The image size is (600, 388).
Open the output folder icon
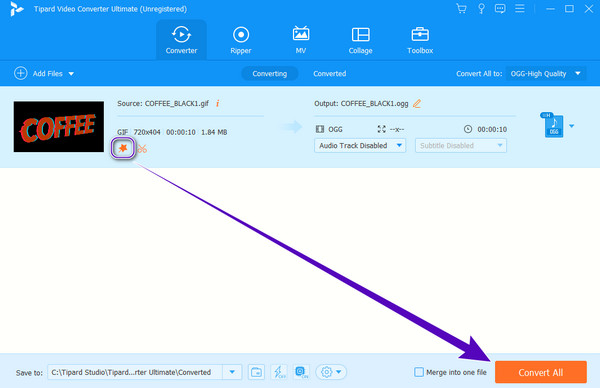(x=256, y=372)
